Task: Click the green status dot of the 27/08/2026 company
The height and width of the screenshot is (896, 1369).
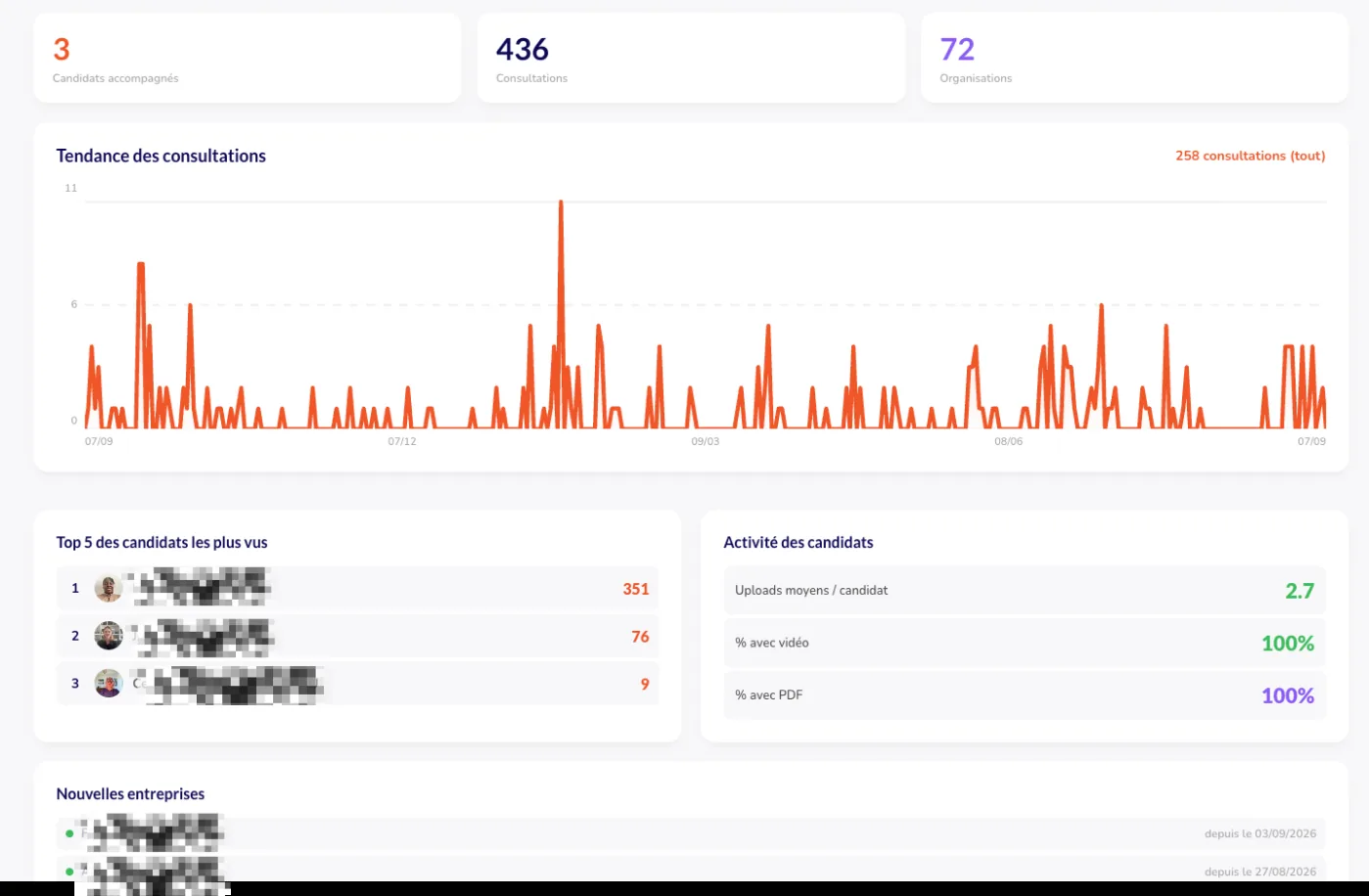Action: [69, 872]
